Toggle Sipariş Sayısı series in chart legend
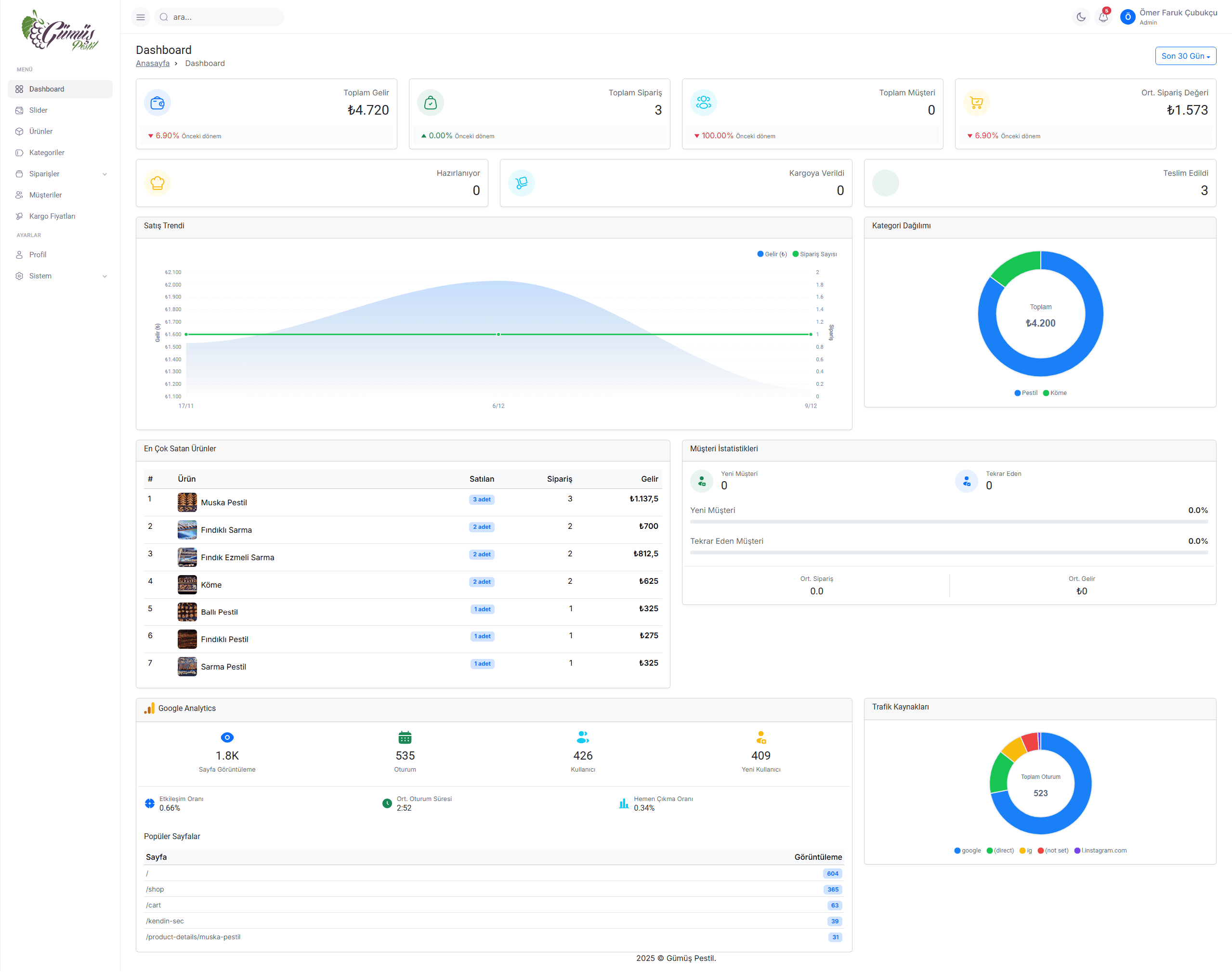Viewport: 1232px width, 972px height. 815,254
